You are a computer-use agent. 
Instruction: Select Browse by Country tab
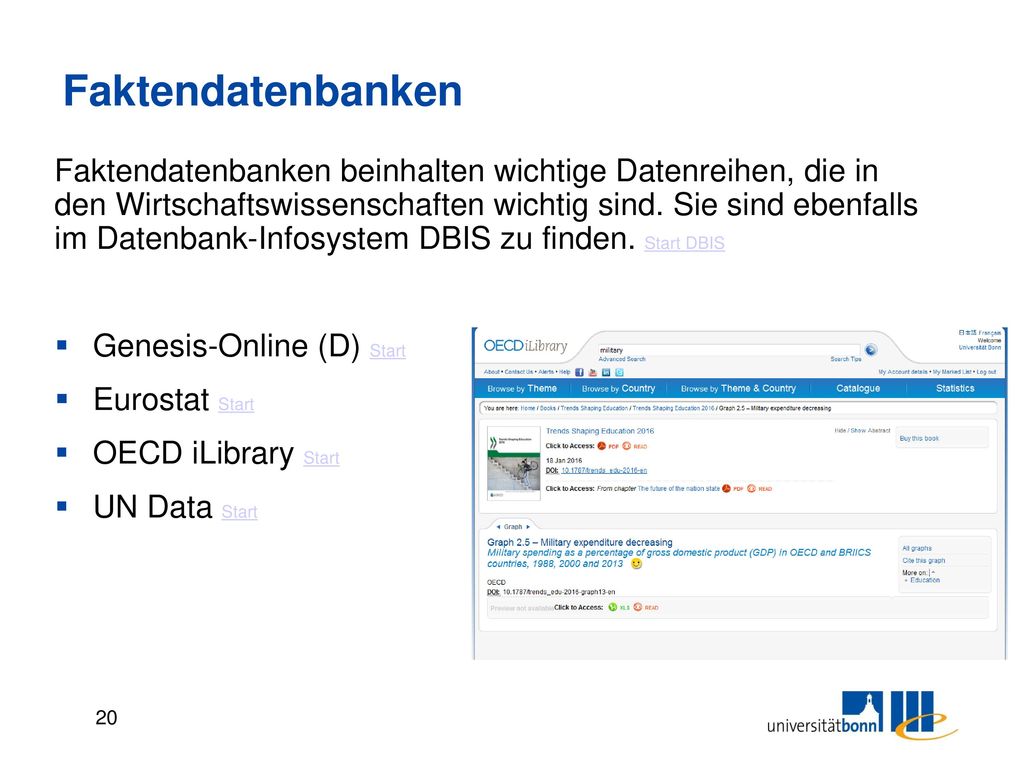tap(618, 389)
